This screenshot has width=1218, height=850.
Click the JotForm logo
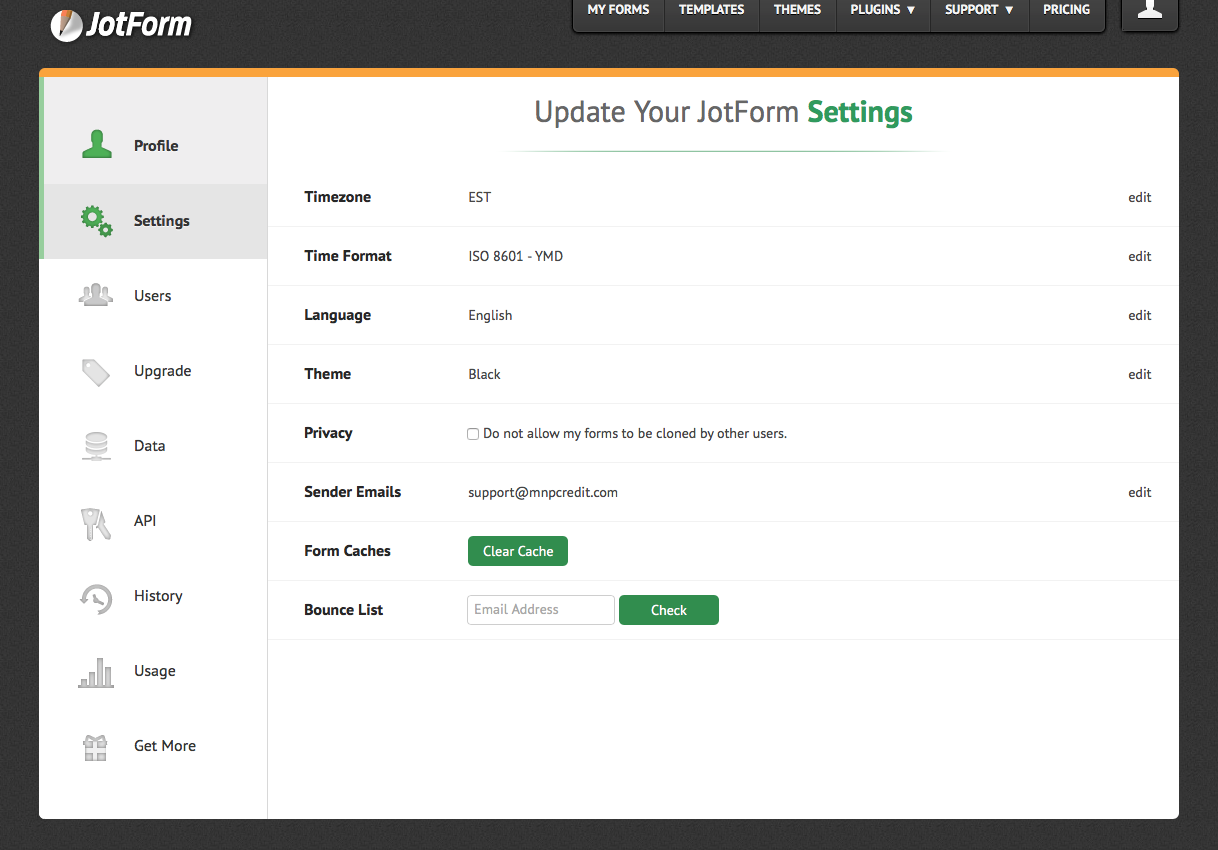121,24
